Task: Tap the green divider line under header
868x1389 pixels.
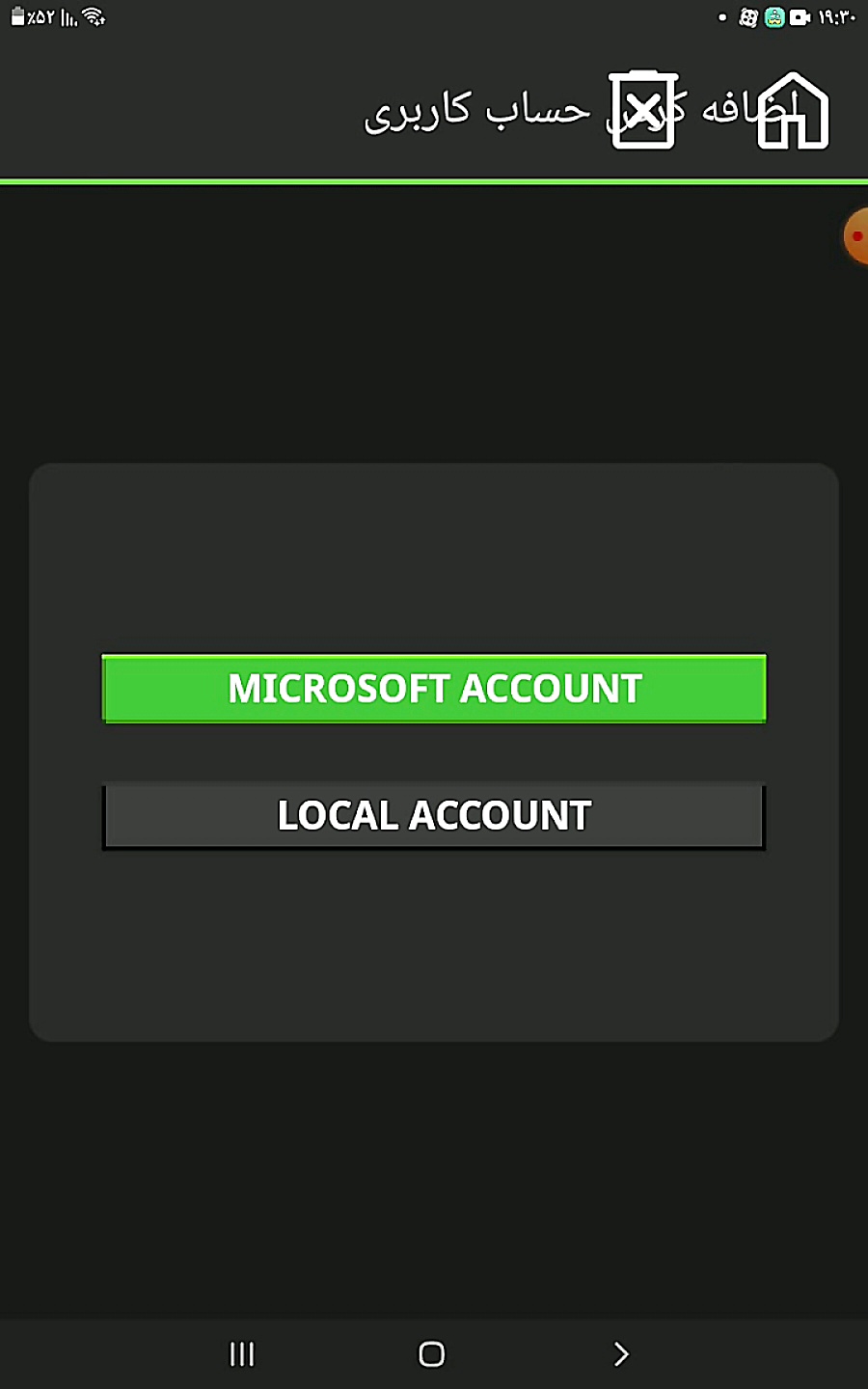Action: (434, 181)
